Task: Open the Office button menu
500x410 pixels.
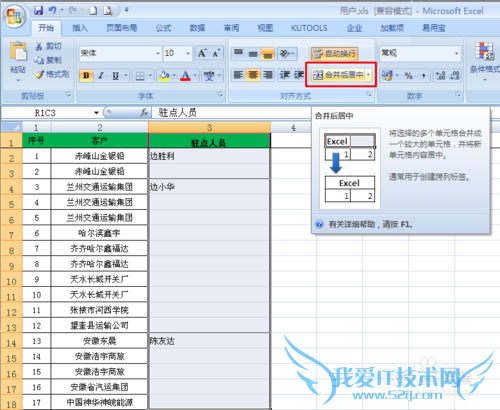Action: (x=14, y=17)
